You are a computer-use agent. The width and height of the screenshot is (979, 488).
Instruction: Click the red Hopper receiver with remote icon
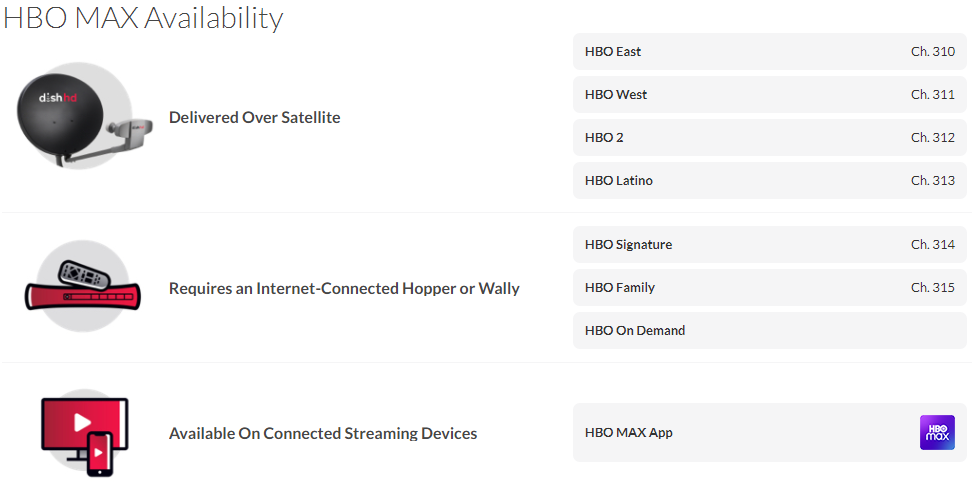click(83, 288)
